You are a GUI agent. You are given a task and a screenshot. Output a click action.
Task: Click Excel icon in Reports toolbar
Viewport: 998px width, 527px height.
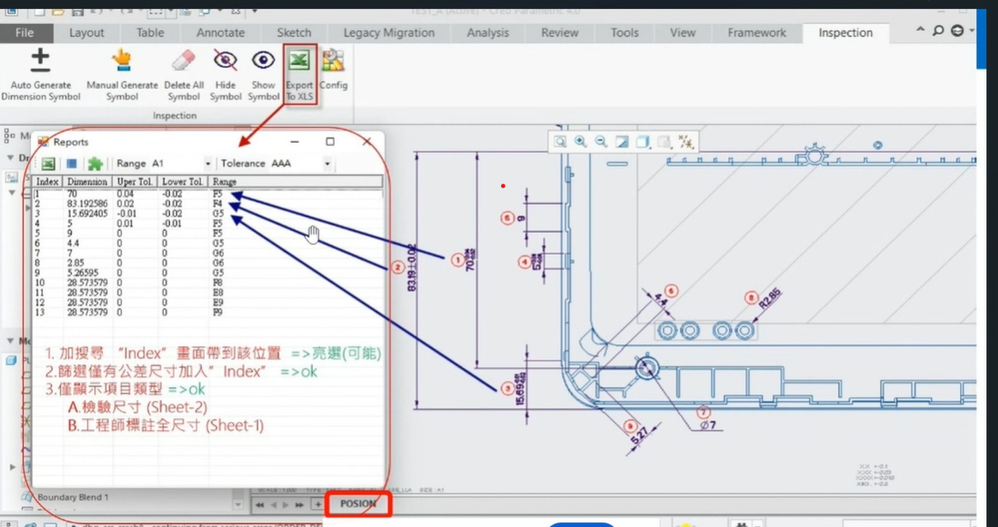48,164
